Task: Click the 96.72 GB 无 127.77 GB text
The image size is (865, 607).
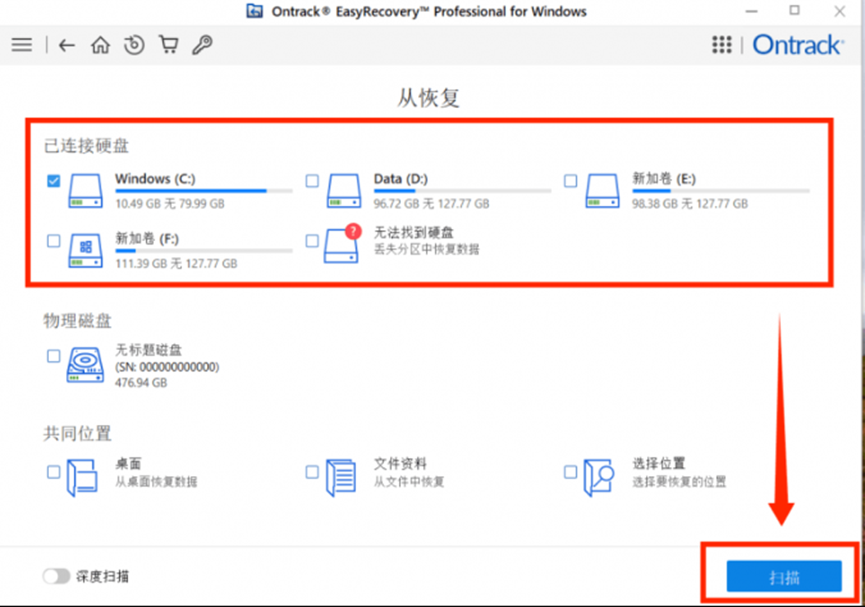Action: coord(431,204)
